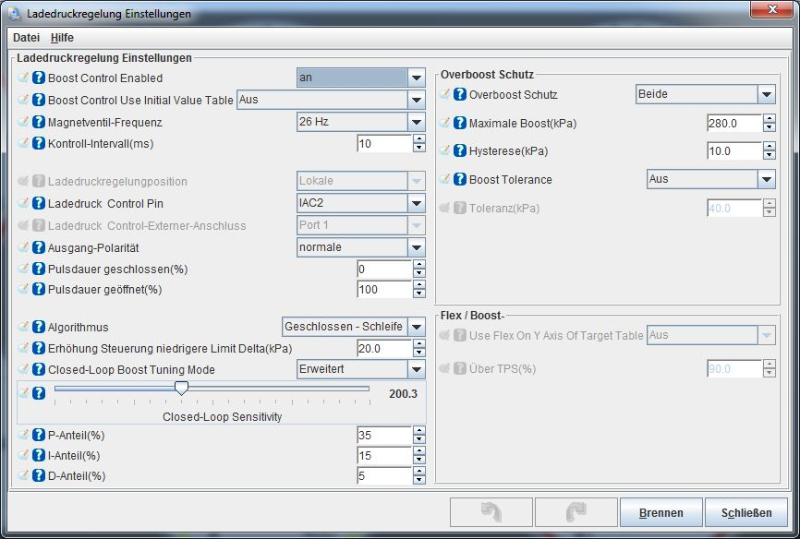Image resolution: width=800 pixels, height=539 pixels.
Task: Open the Algorithmus combo box
Action: click(x=416, y=327)
